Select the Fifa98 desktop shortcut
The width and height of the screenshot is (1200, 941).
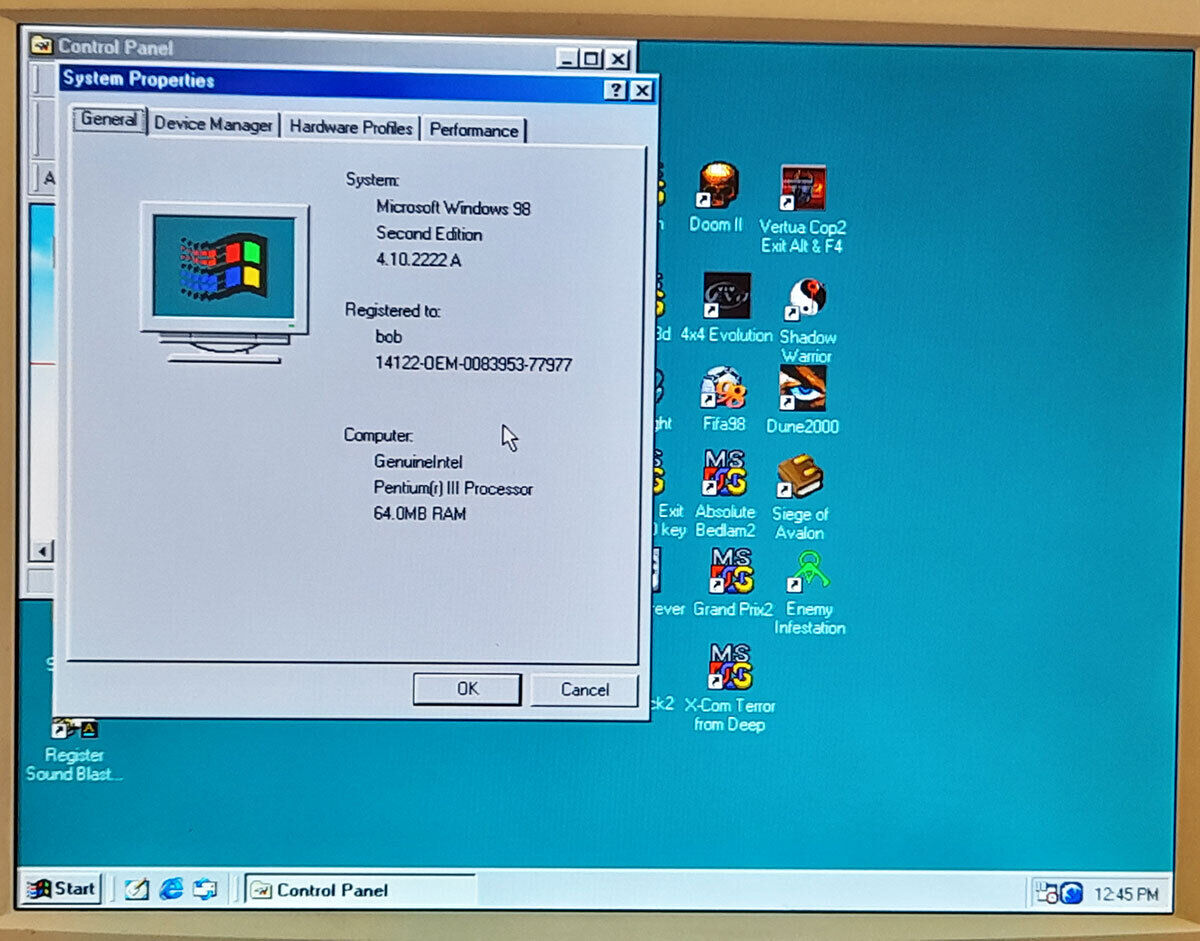[723, 399]
